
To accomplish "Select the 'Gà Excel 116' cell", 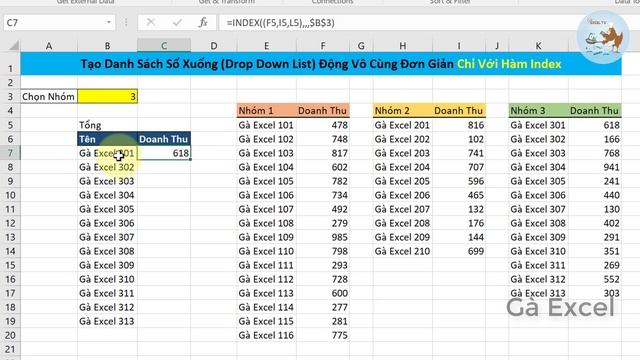I will (266, 335).
